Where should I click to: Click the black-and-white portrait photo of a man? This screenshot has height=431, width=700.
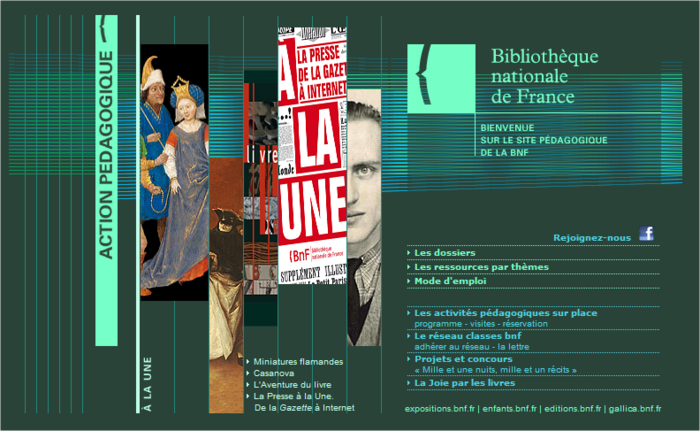(364, 218)
